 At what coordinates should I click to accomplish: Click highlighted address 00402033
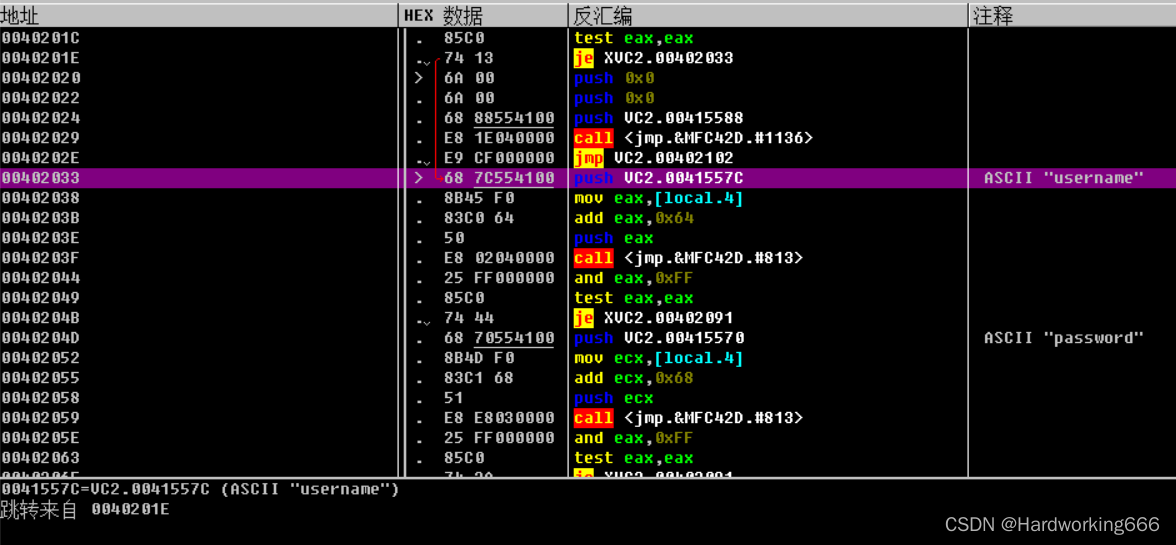[x=40, y=178]
